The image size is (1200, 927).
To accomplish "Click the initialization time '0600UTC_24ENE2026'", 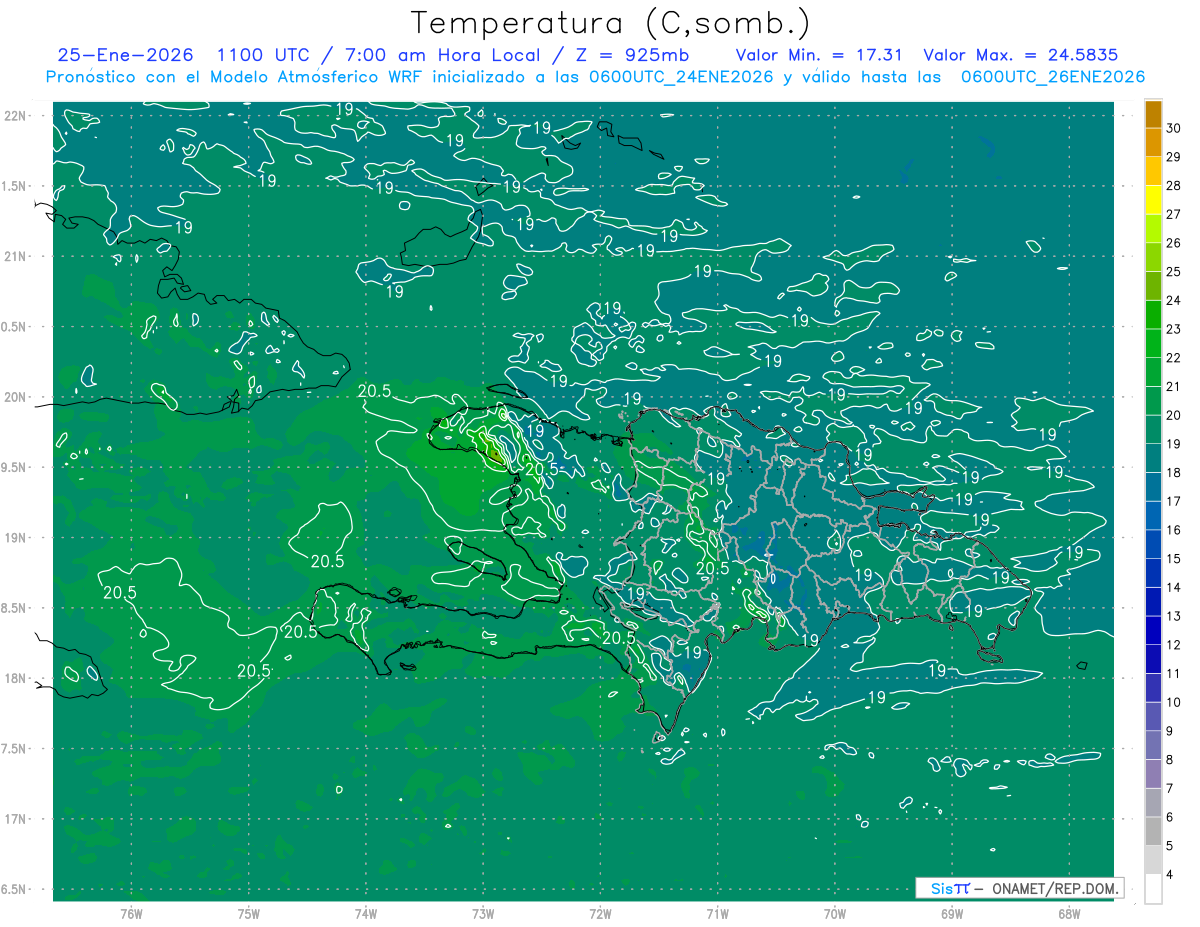I will 681,77.
